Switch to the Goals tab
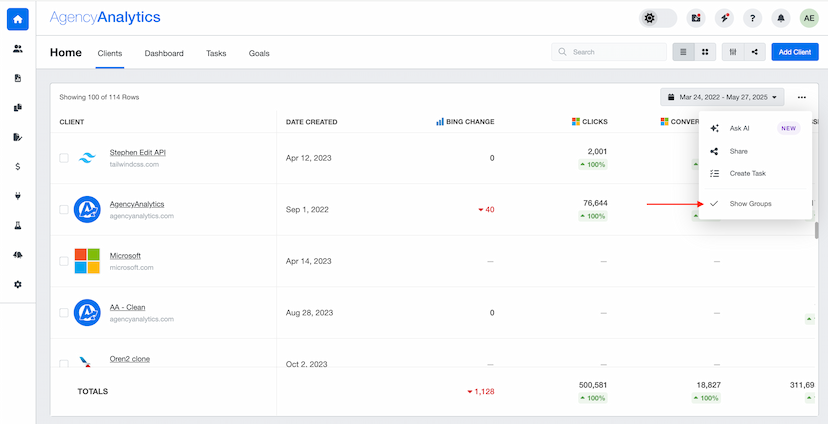 [259, 53]
